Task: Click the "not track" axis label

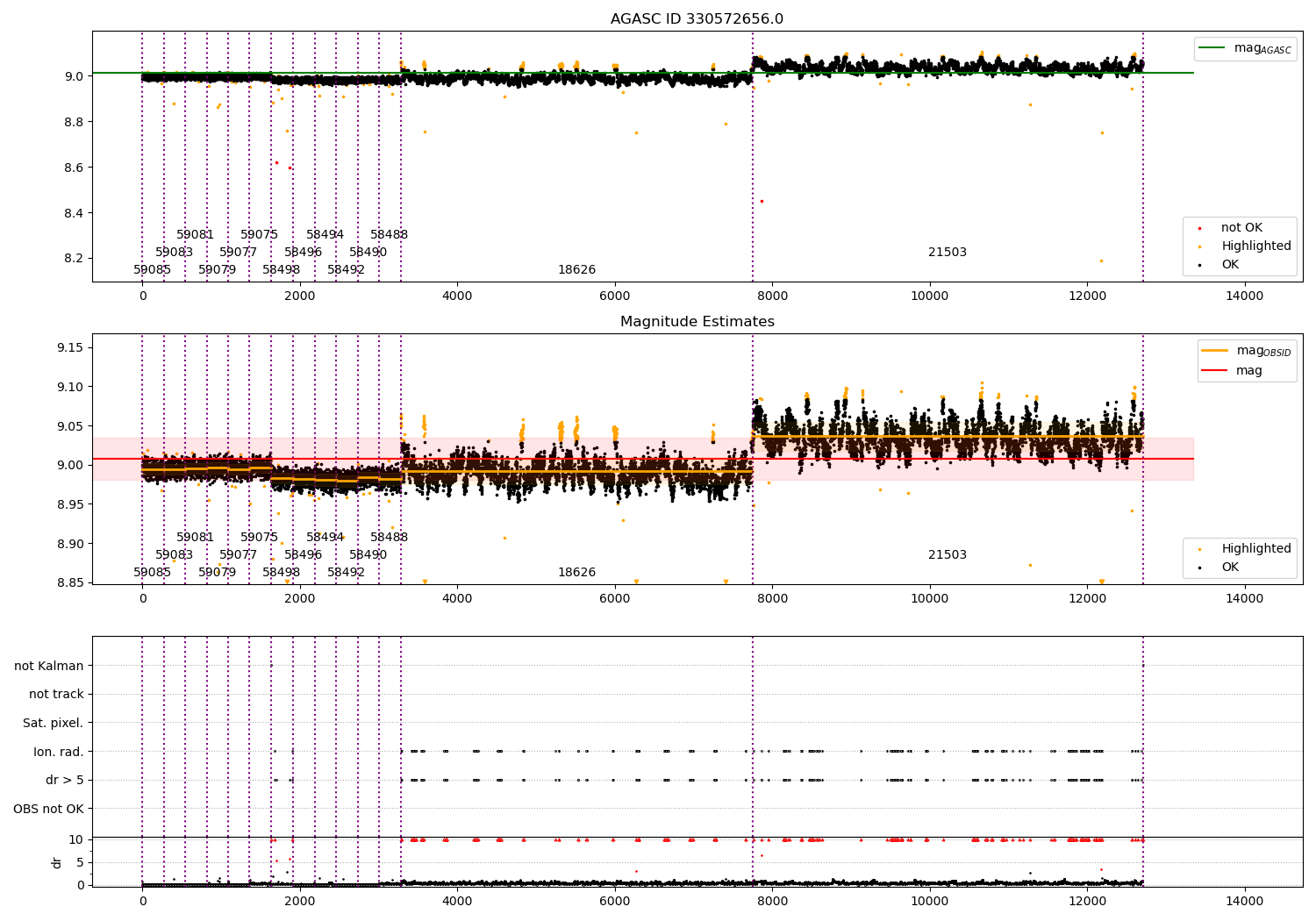Action: 56,695
